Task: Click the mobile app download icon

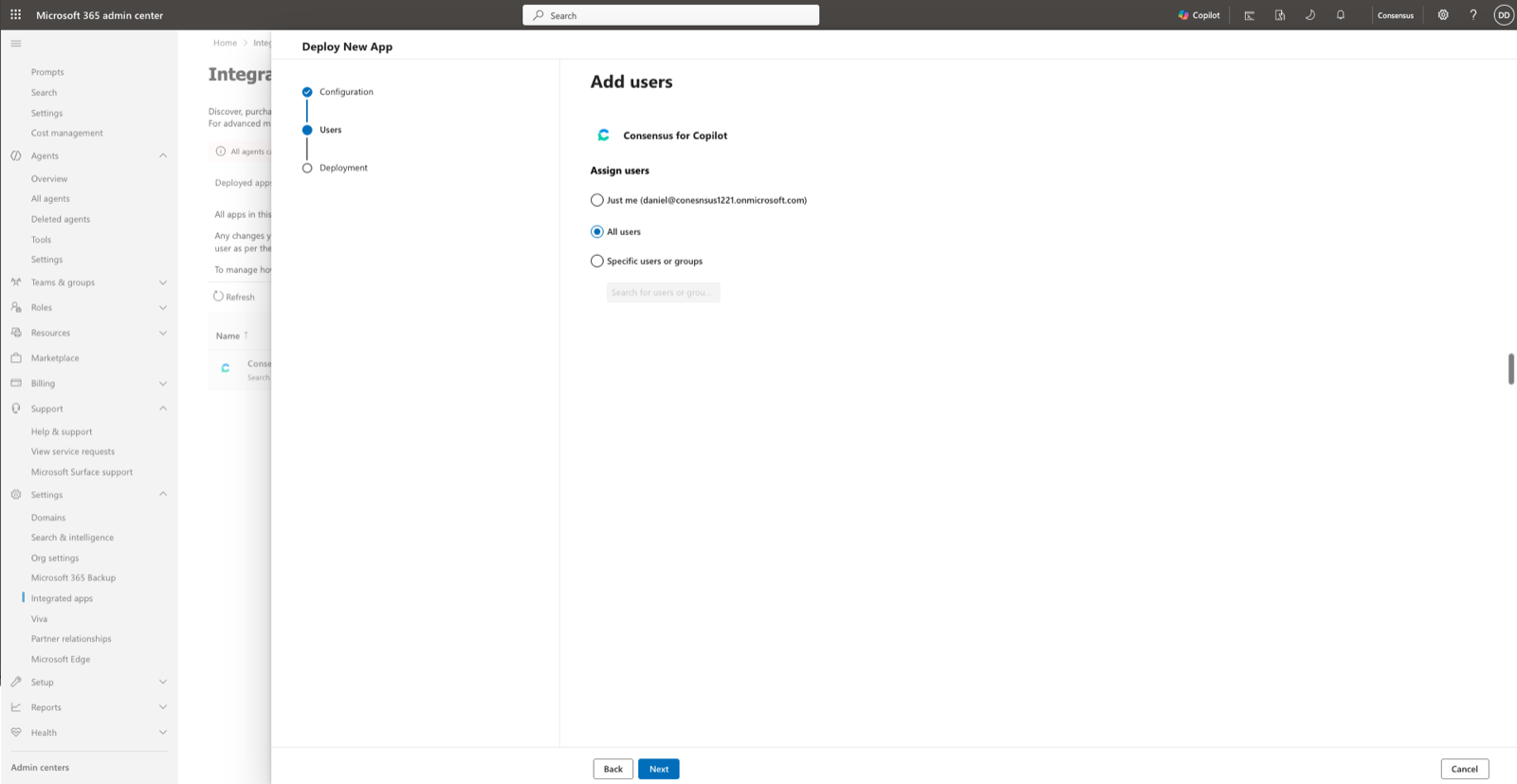Action: coord(1280,15)
